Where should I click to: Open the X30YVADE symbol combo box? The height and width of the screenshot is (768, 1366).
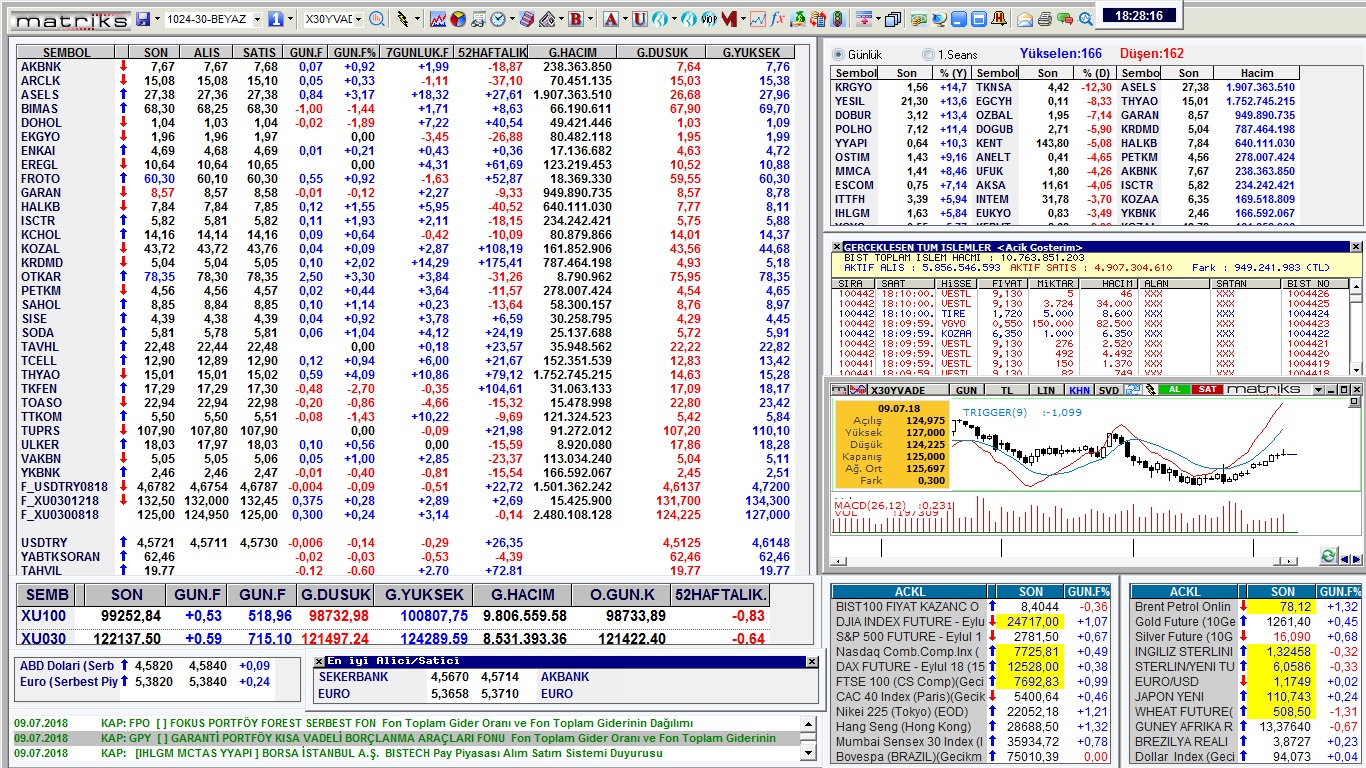[333, 19]
